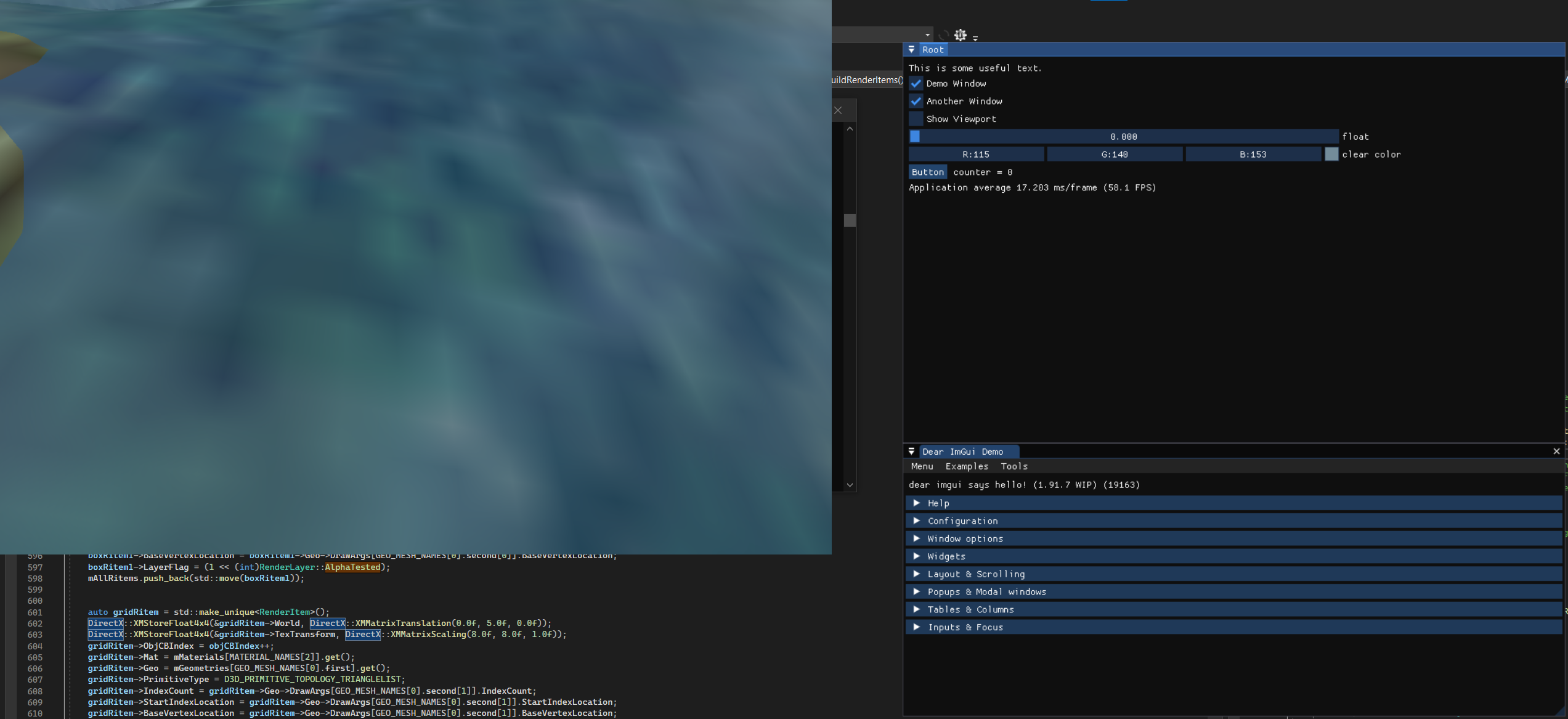Click the scroll up arrow of side panel
This screenshot has height=719, width=1568.
click(x=850, y=129)
